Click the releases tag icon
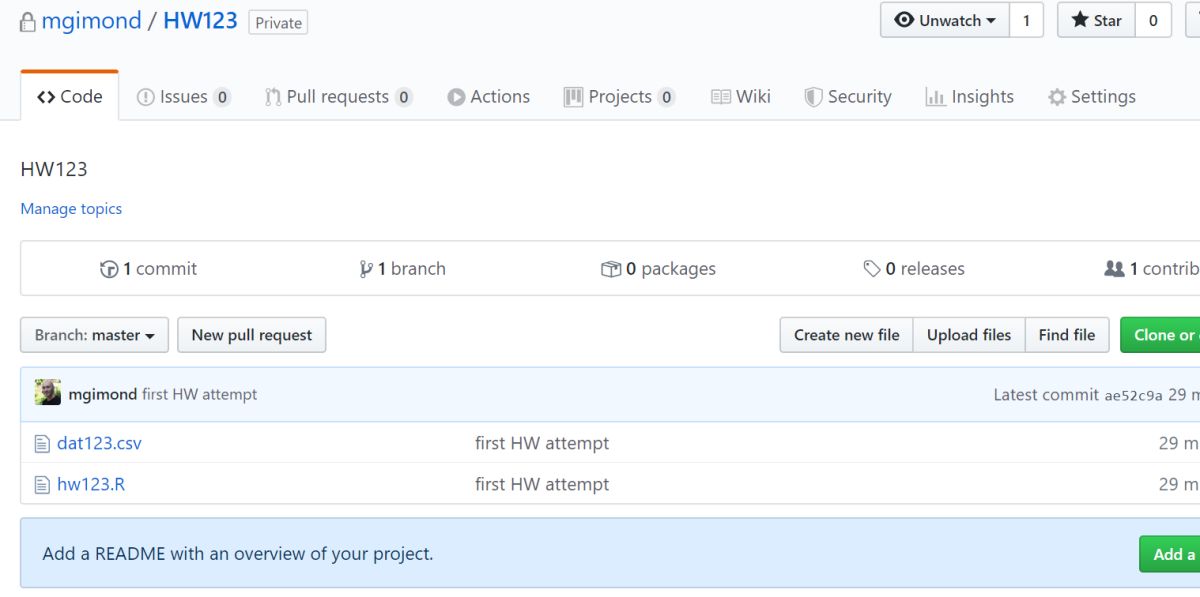Viewport: 1200px width, 597px height. coord(872,269)
